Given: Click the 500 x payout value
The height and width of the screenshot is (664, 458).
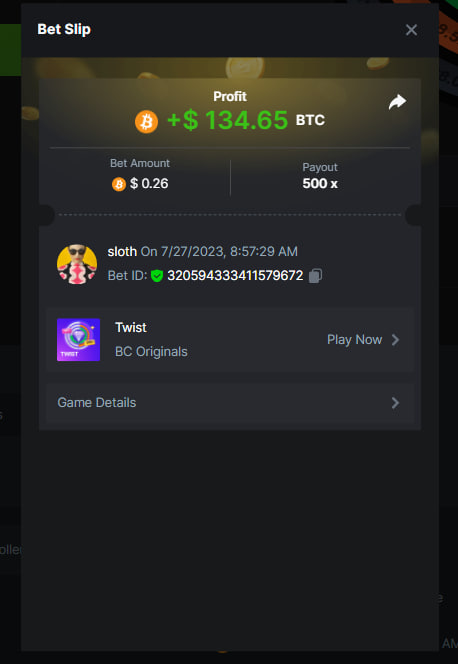Looking at the screenshot, I should (320, 183).
